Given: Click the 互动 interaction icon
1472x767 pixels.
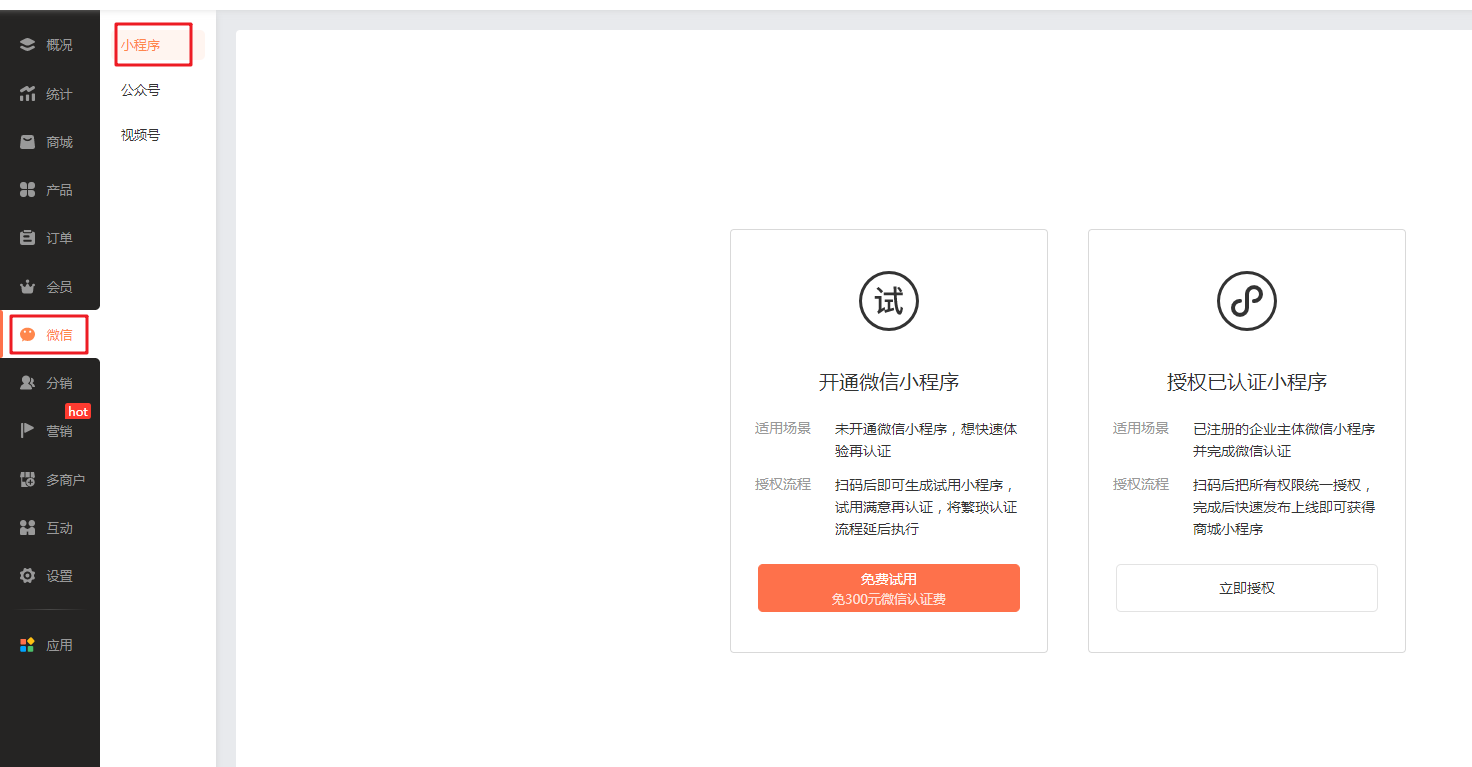Looking at the screenshot, I should click(x=27, y=528).
